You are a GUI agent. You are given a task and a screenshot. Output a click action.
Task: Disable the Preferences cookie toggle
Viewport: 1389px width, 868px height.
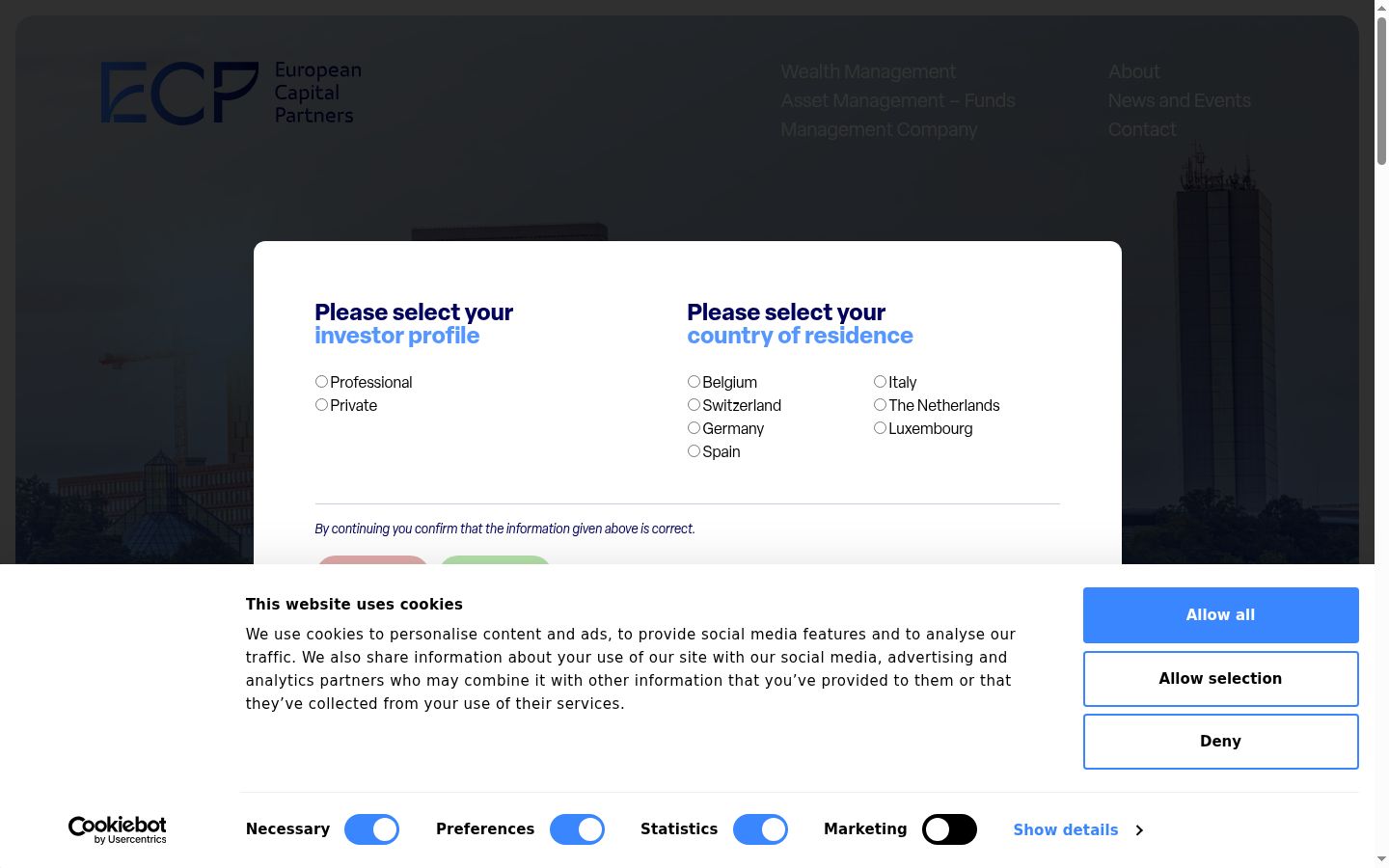coord(577,829)
